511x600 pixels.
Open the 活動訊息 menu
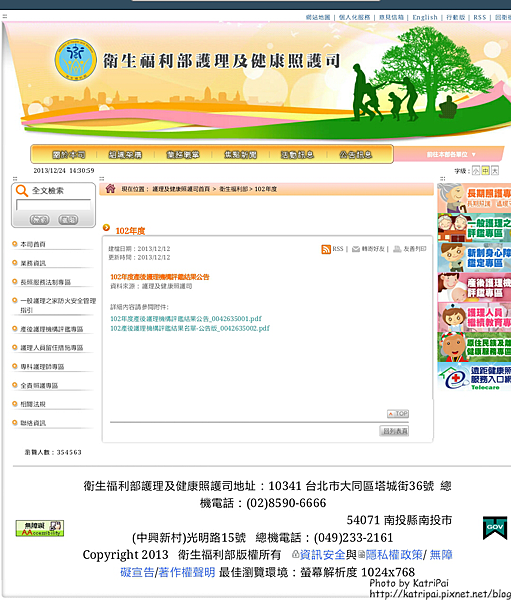click(x=297, y=155)
